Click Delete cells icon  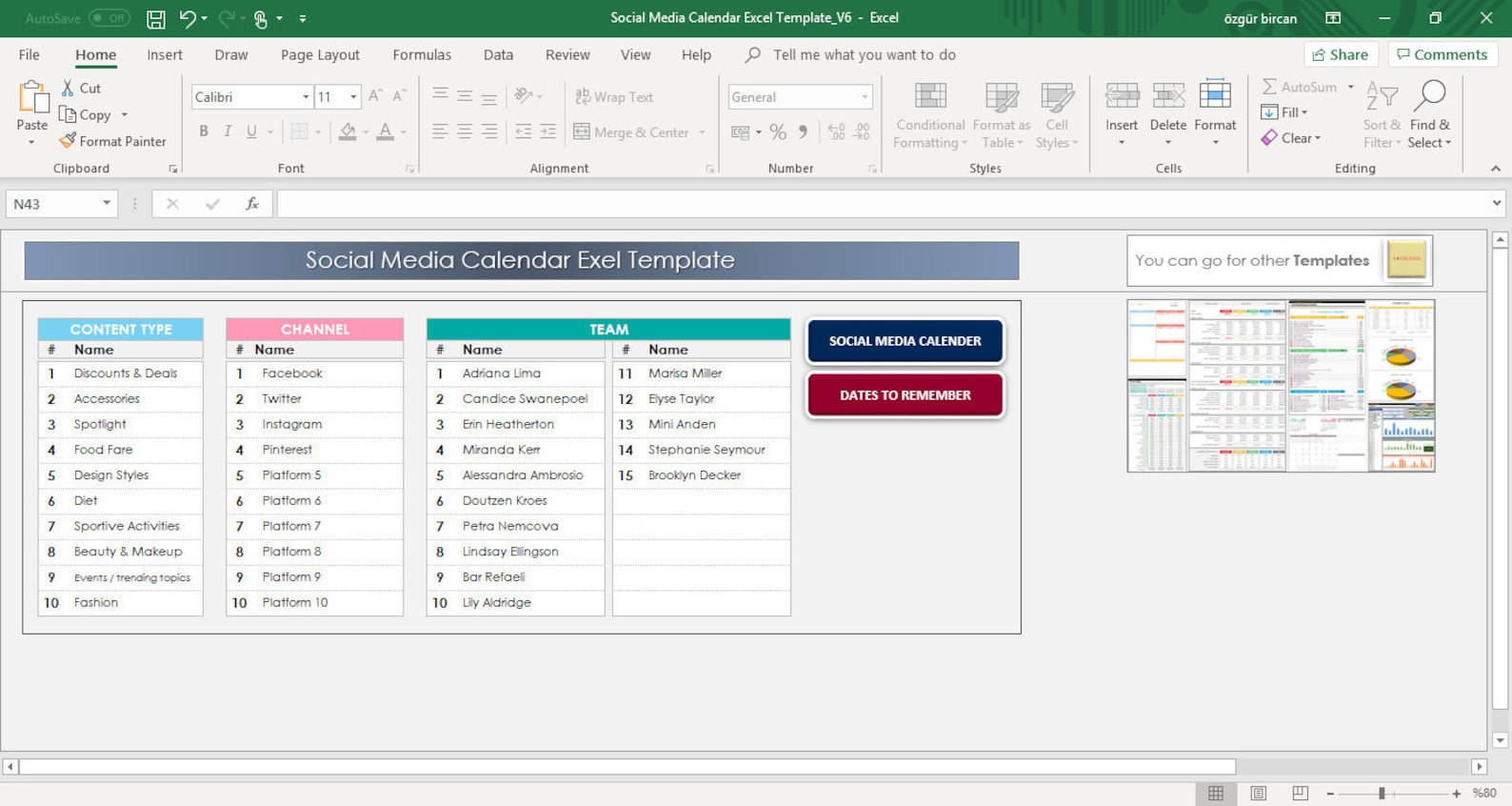1168,95
